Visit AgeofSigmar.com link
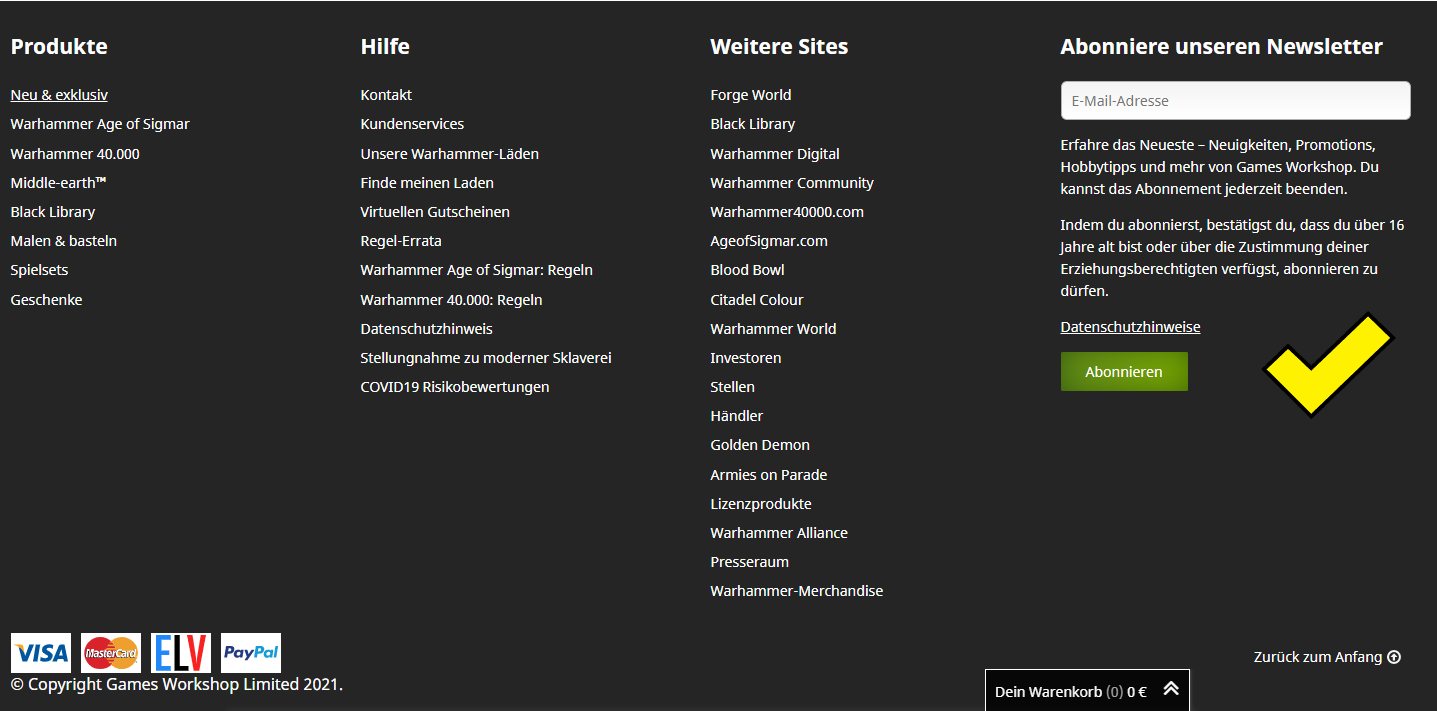This screenshot has width=1437, height=711. coord(769,241)
